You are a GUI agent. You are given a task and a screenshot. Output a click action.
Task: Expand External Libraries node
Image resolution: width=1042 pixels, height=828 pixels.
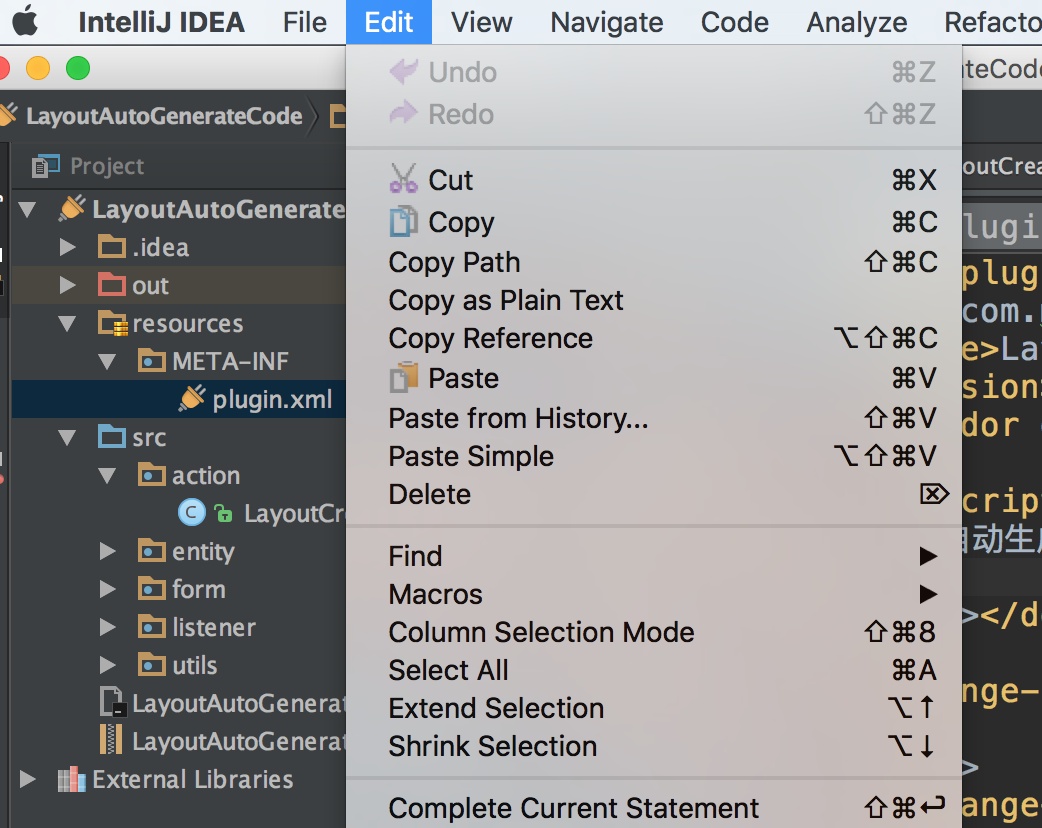pos(27,780)
